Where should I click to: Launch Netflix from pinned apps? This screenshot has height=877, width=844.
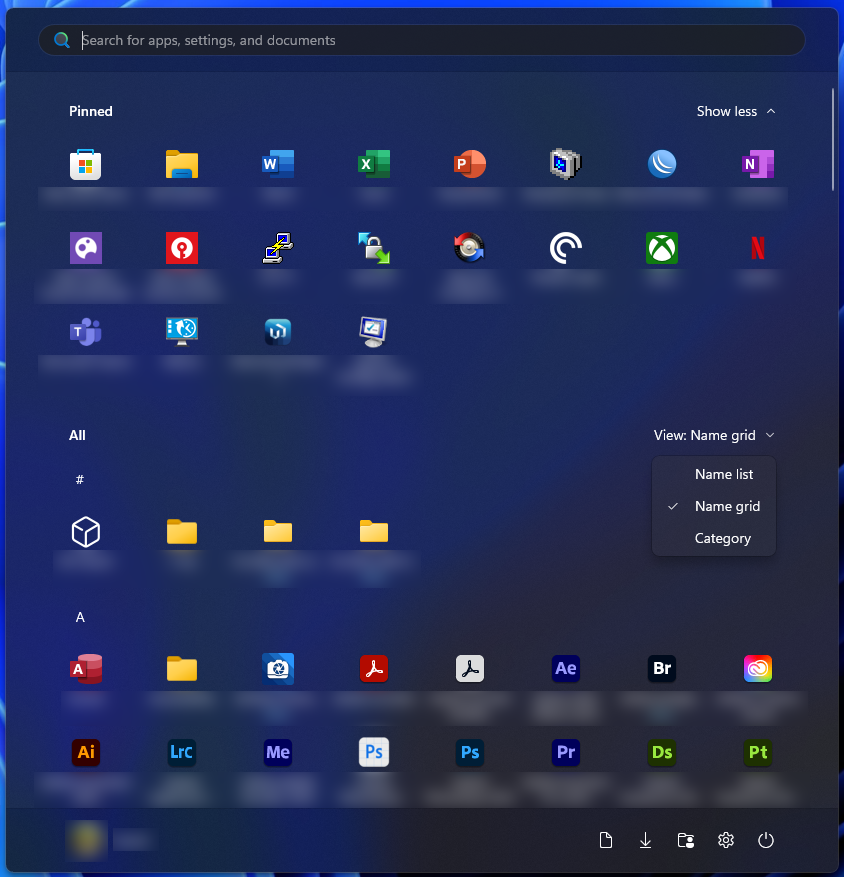click(758, 248)
